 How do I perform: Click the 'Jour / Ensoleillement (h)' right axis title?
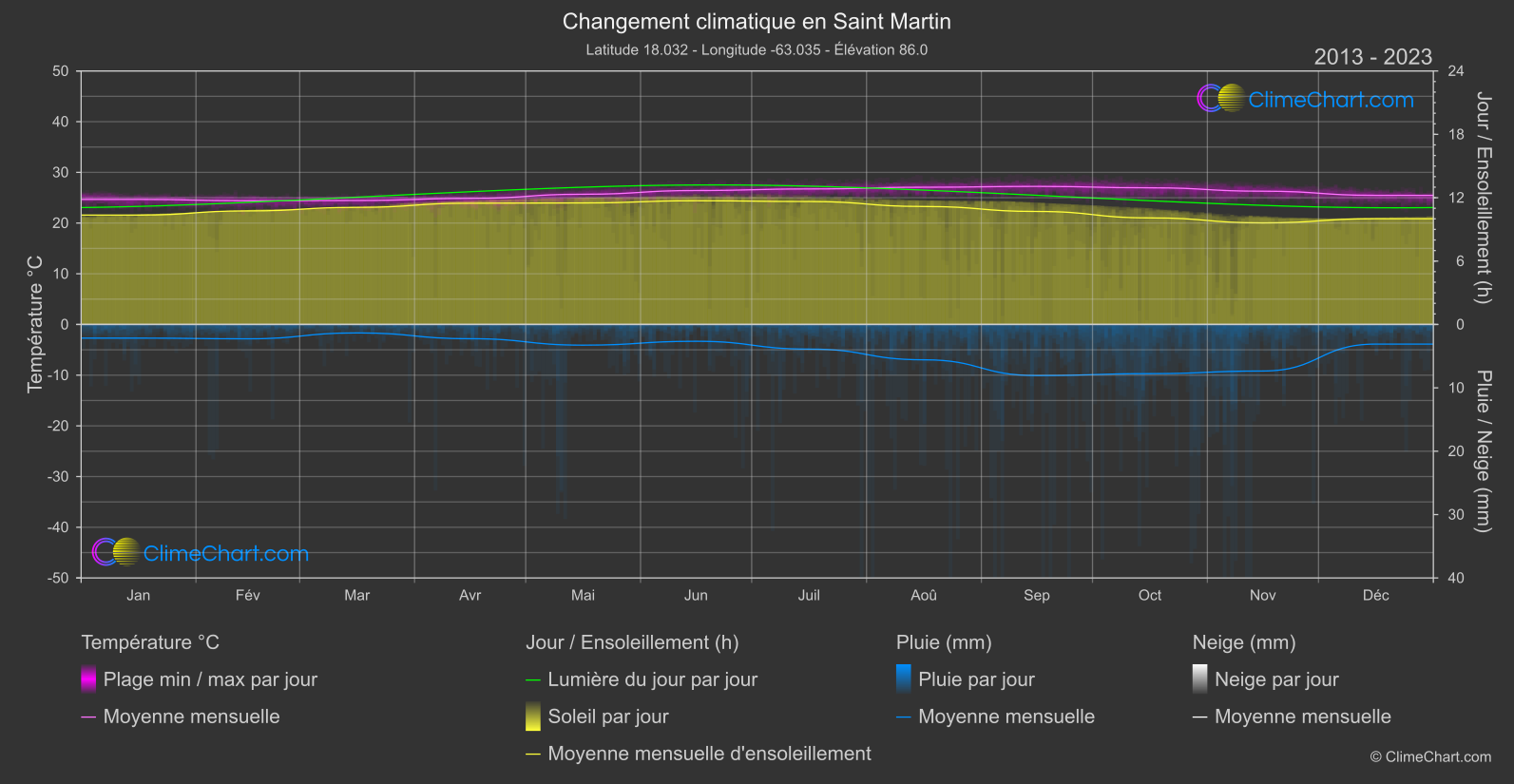click(x=1483, y=198)
